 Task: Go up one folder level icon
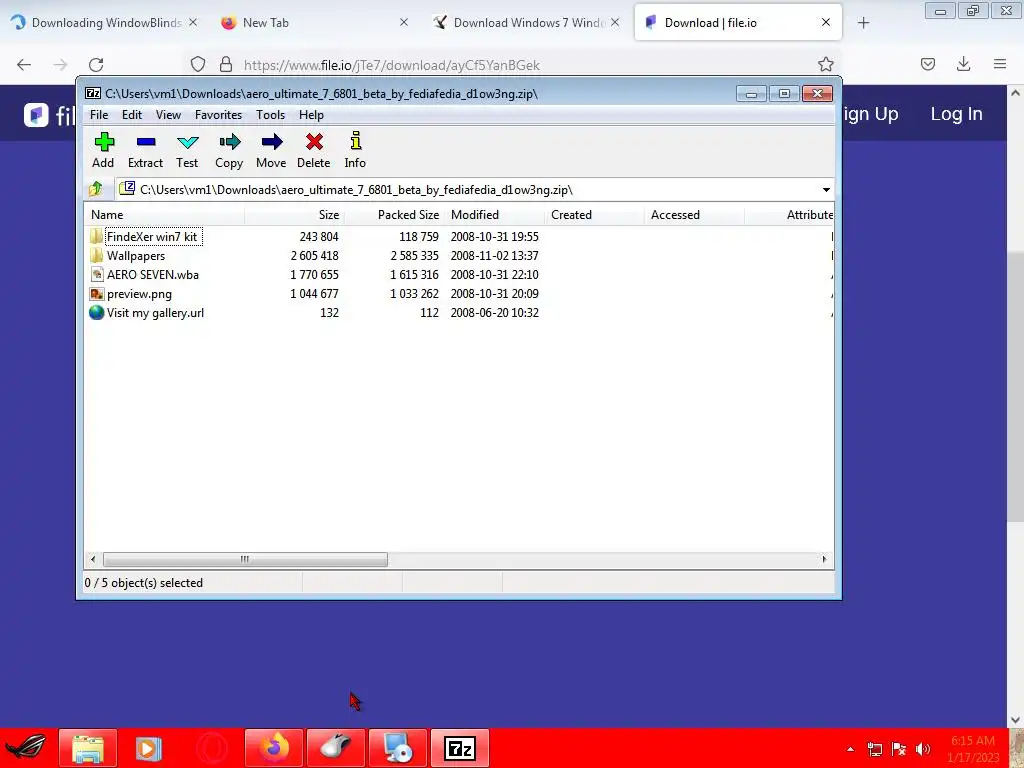(x=96, y=189)
